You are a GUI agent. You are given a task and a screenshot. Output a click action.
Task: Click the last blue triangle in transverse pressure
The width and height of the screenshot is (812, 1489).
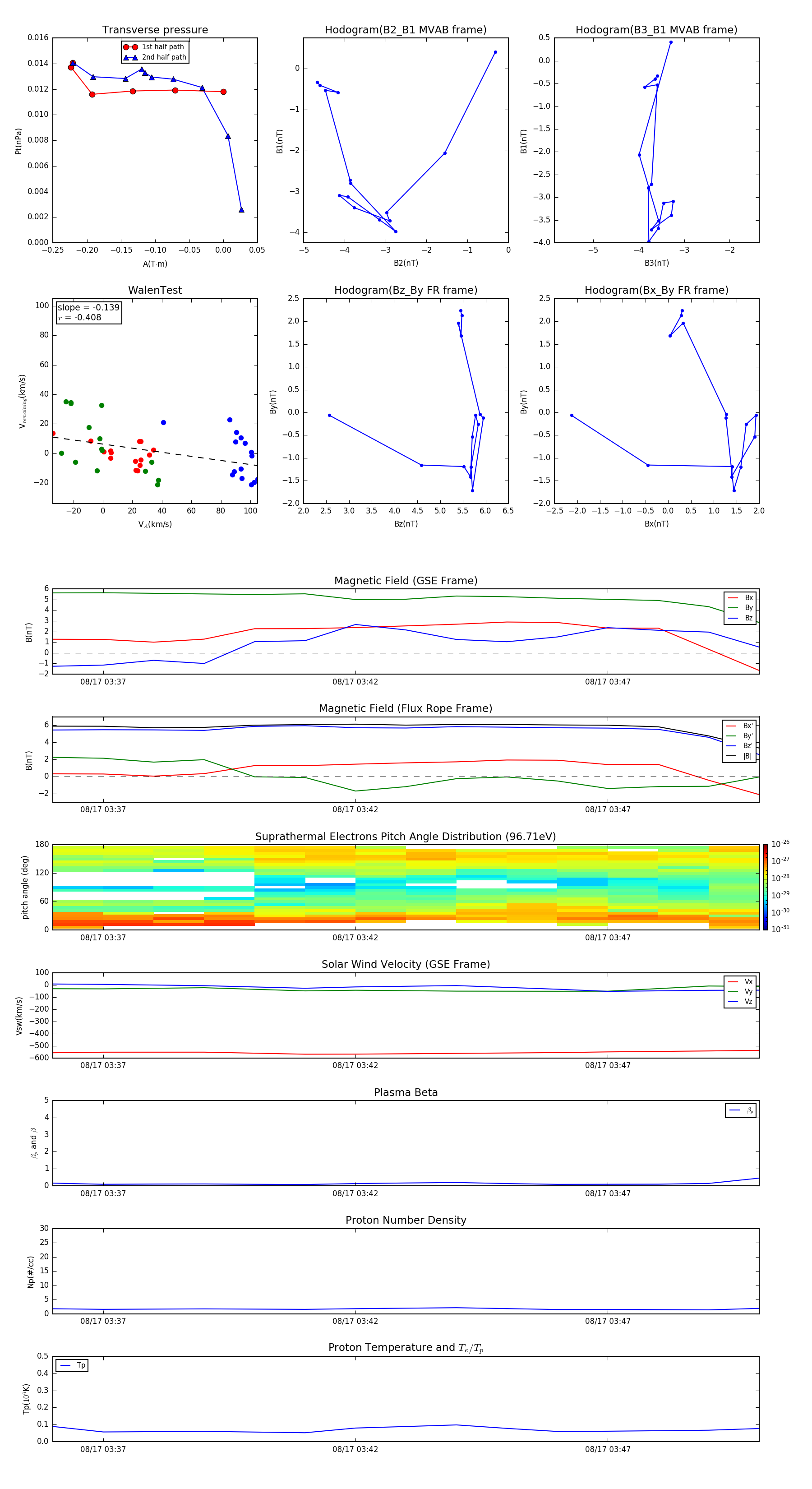coord(242,210)
